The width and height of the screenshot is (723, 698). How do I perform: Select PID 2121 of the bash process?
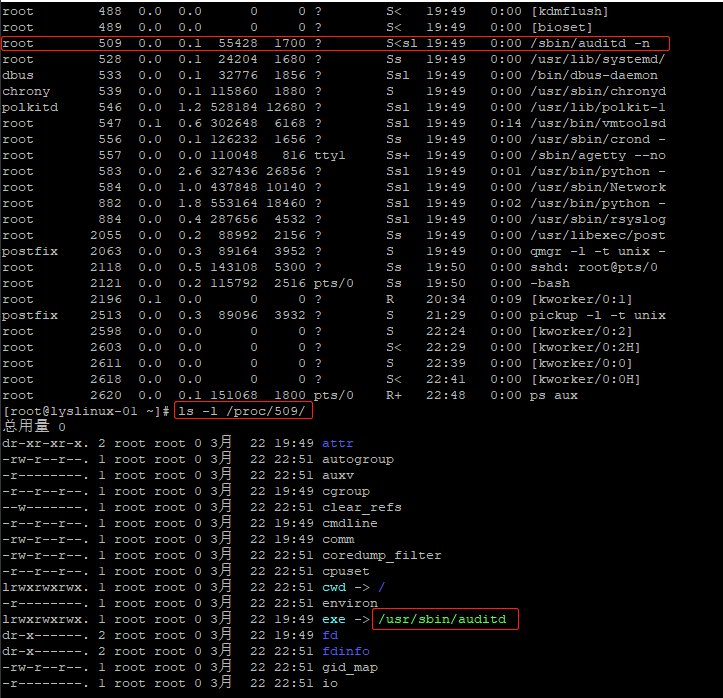click(106, 283)
